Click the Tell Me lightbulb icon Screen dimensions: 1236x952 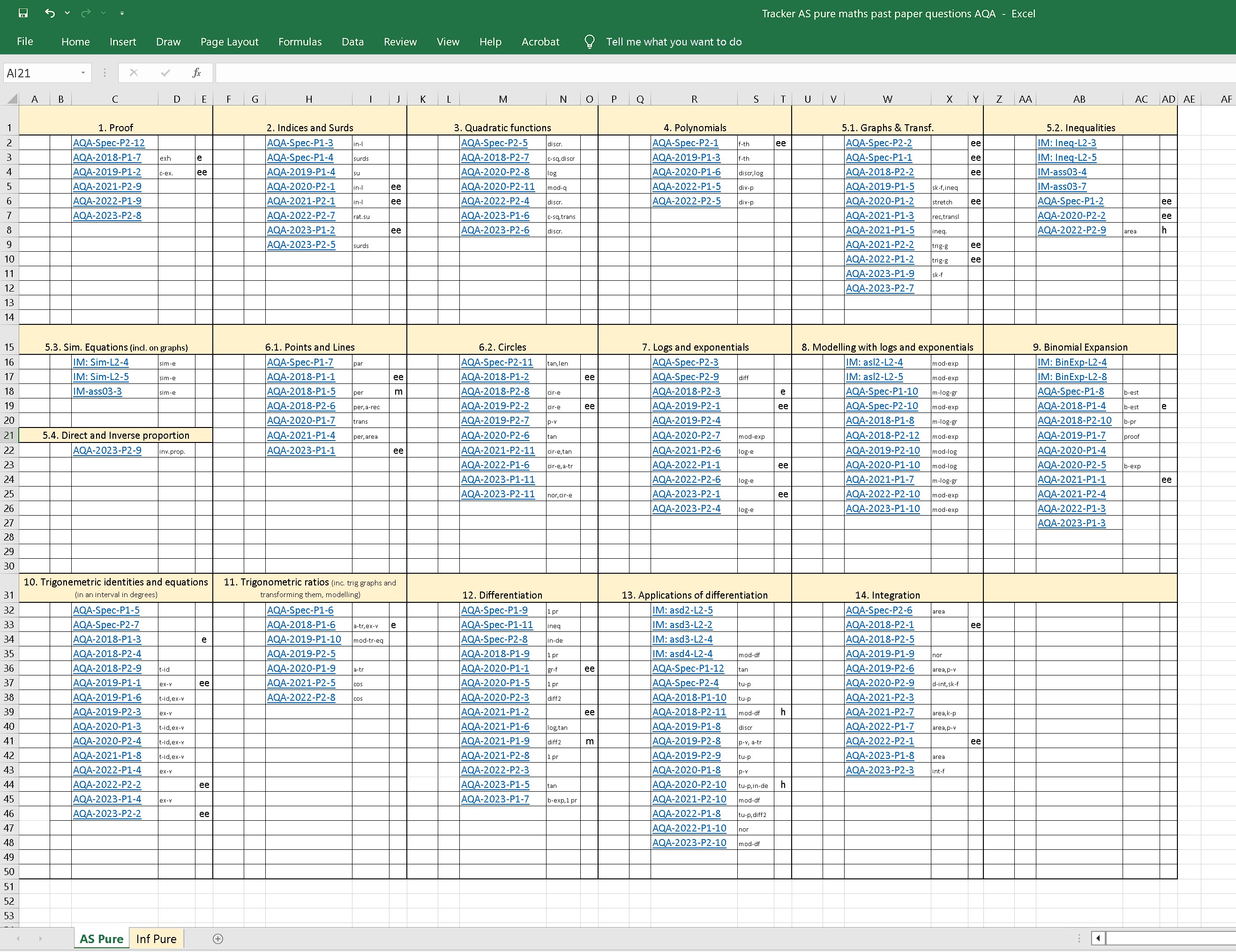(589, 41)
